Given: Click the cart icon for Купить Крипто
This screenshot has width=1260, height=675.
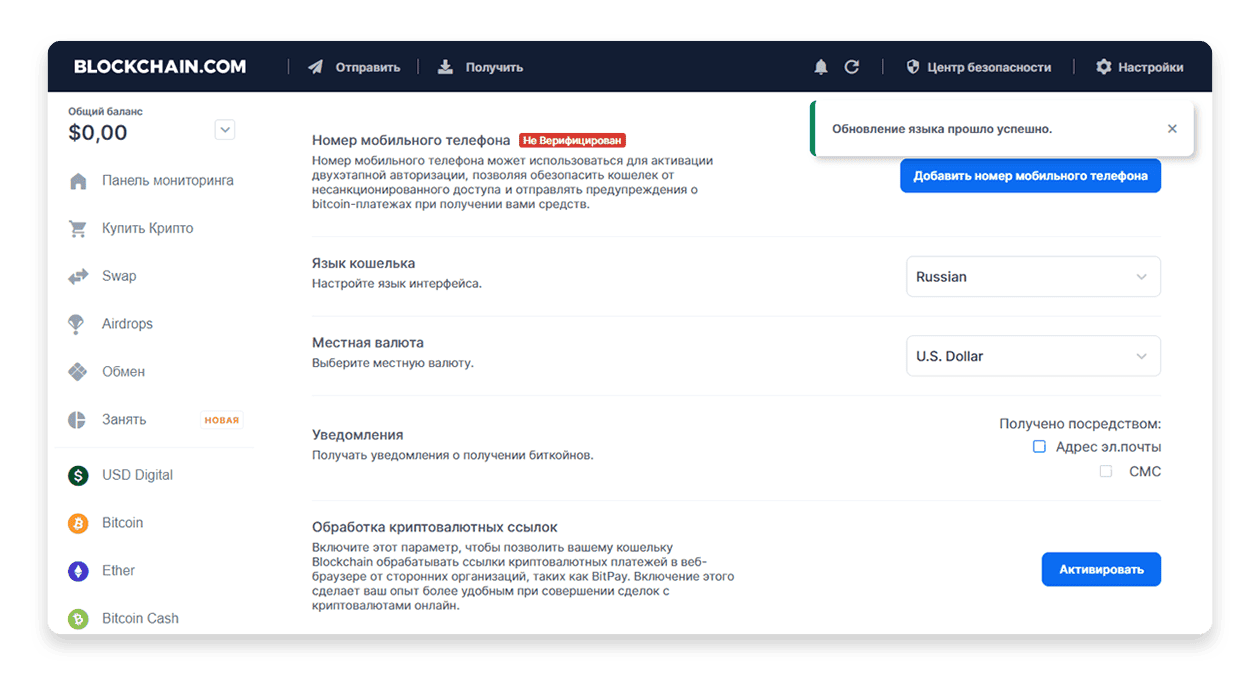Looking at the screenshot, I should 78,229.
